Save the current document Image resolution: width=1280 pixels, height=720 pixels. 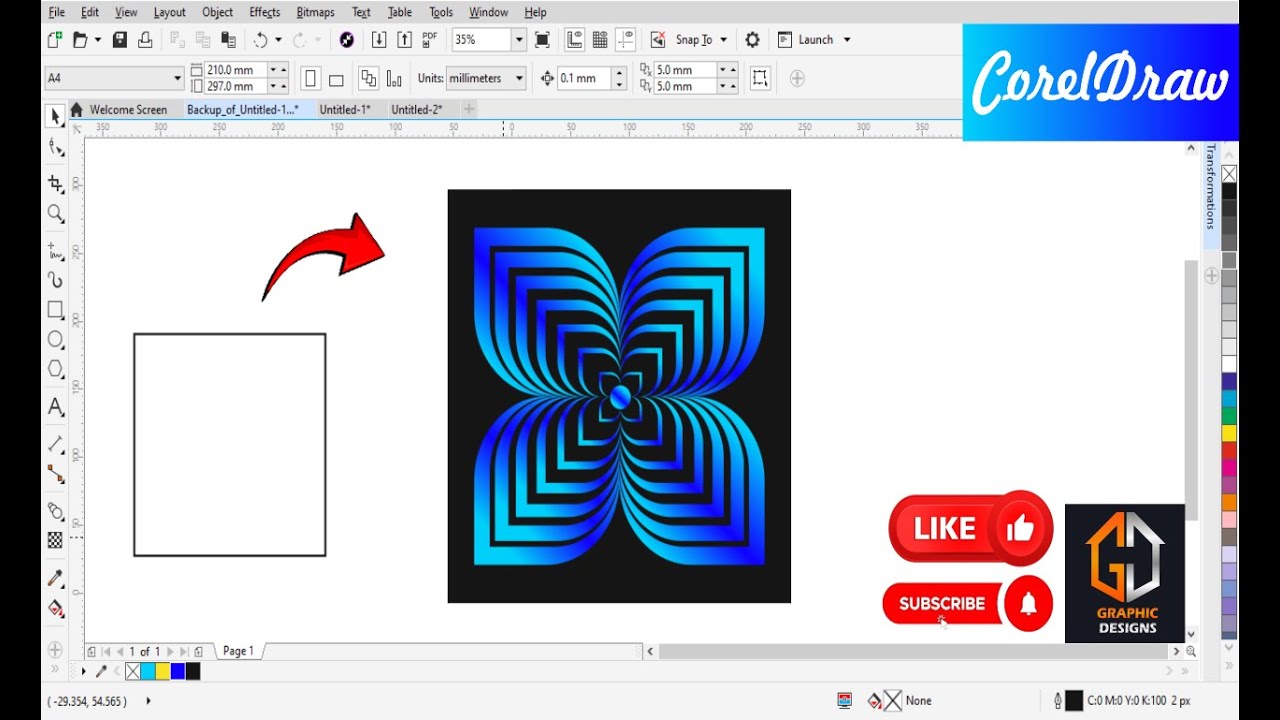point(120,40)
